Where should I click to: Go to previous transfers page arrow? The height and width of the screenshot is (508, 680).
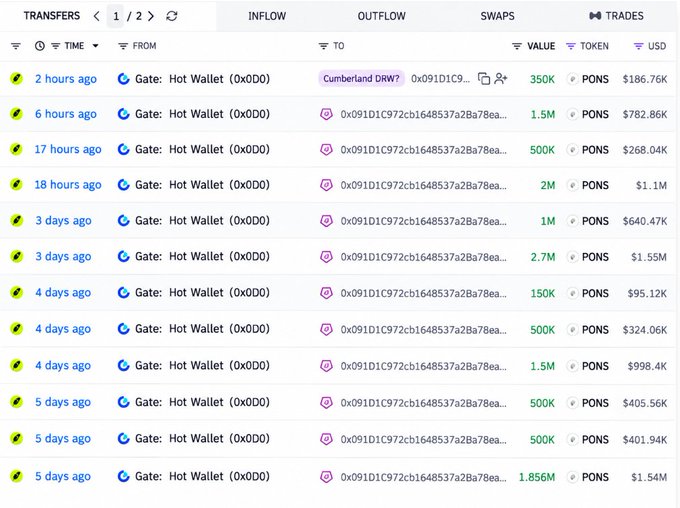tap(96, 16)
